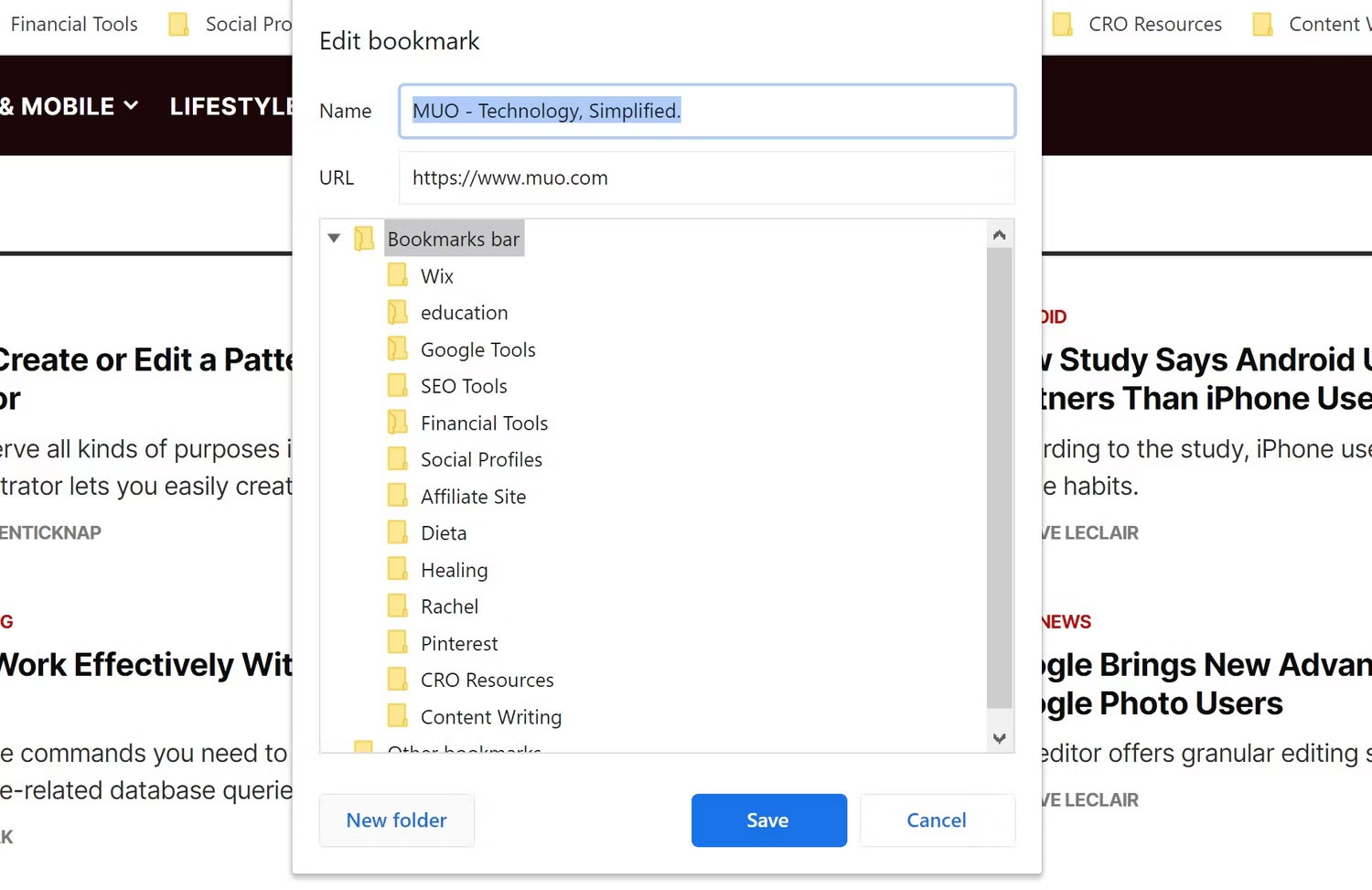Select the Pinterest folder label
Screen dimensions: 1372x890
pos(459,643)
